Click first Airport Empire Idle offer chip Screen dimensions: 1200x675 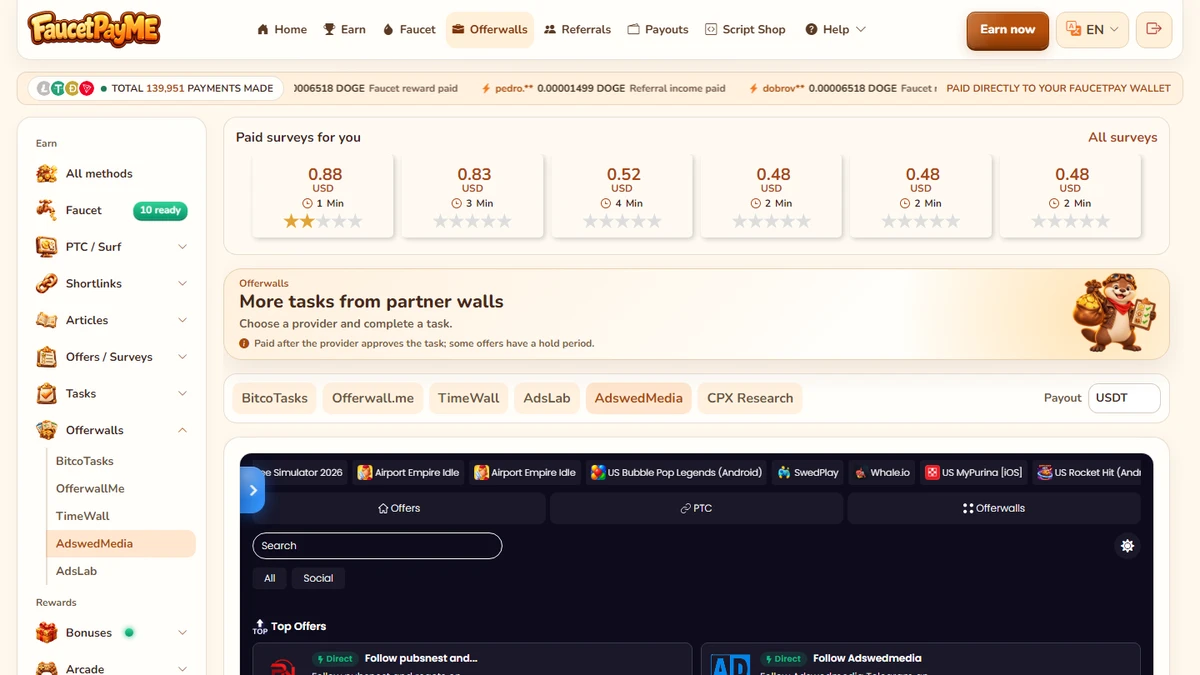[408, 472]
